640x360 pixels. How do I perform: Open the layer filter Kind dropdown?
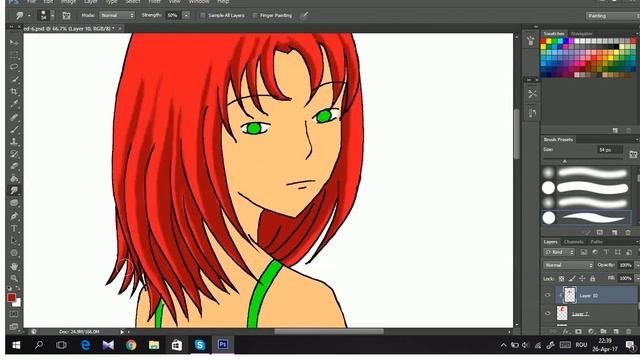(x=558, y=252)
